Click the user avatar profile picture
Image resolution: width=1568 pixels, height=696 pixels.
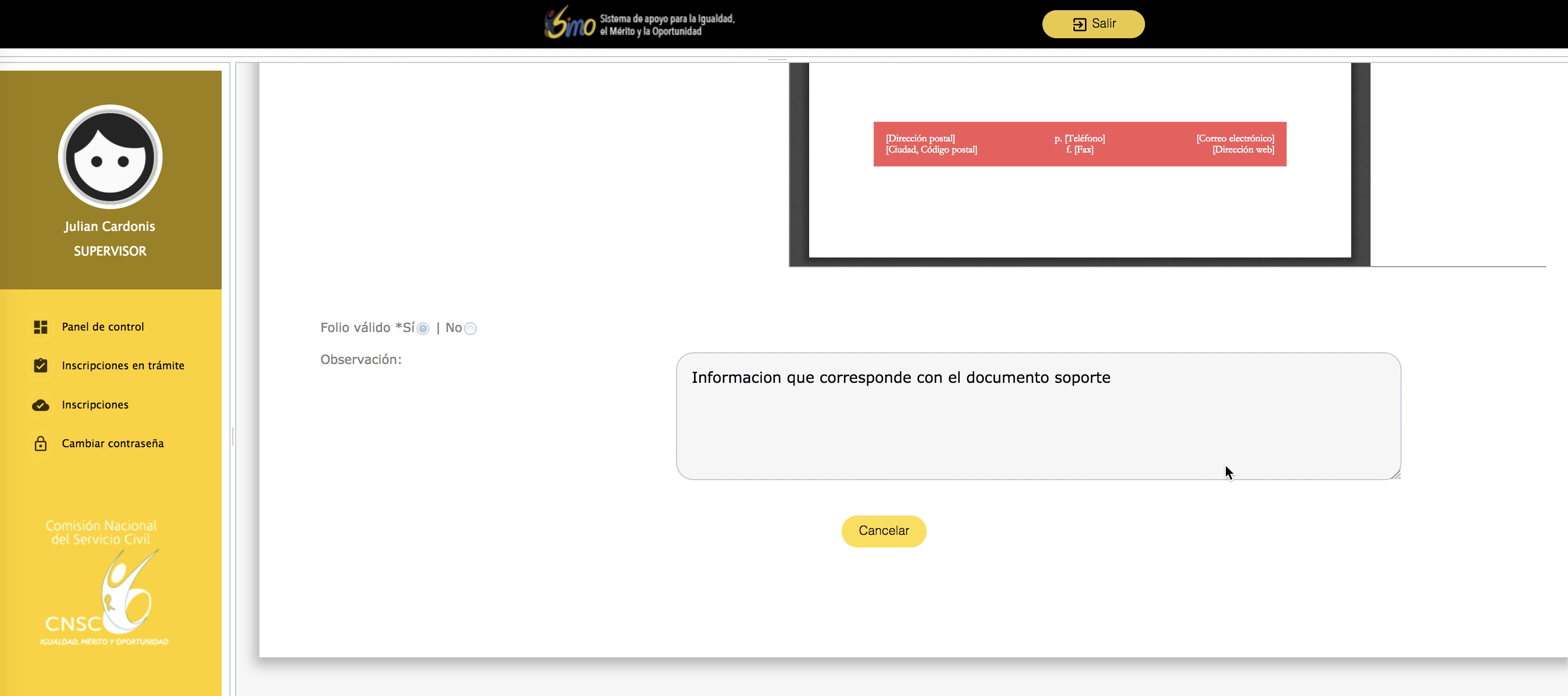click(x=110, y=157)
